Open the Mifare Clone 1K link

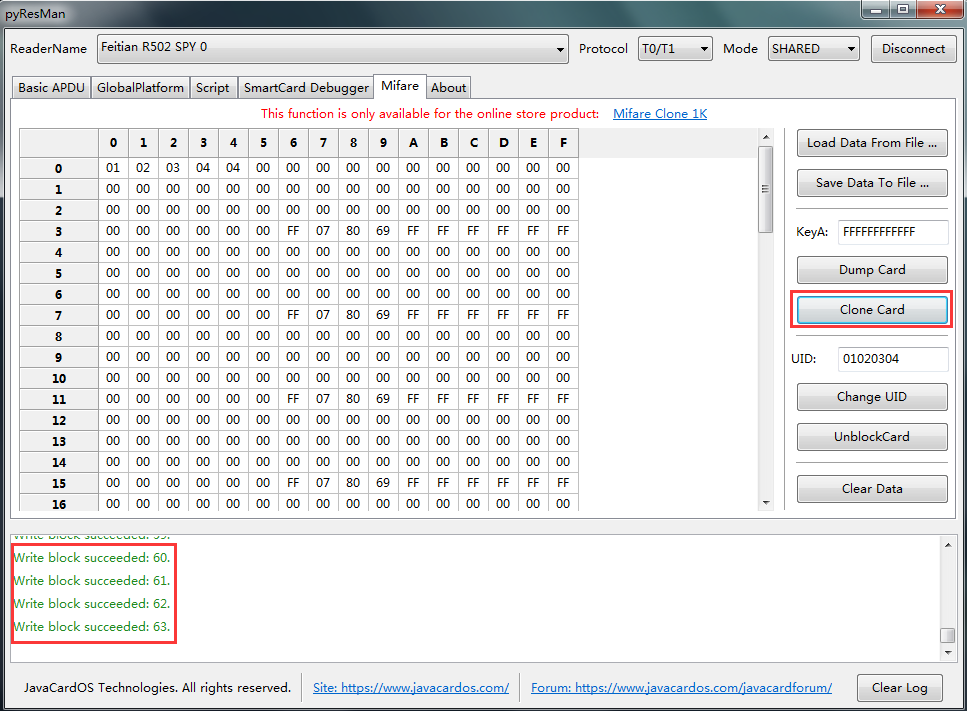(660, 114)
